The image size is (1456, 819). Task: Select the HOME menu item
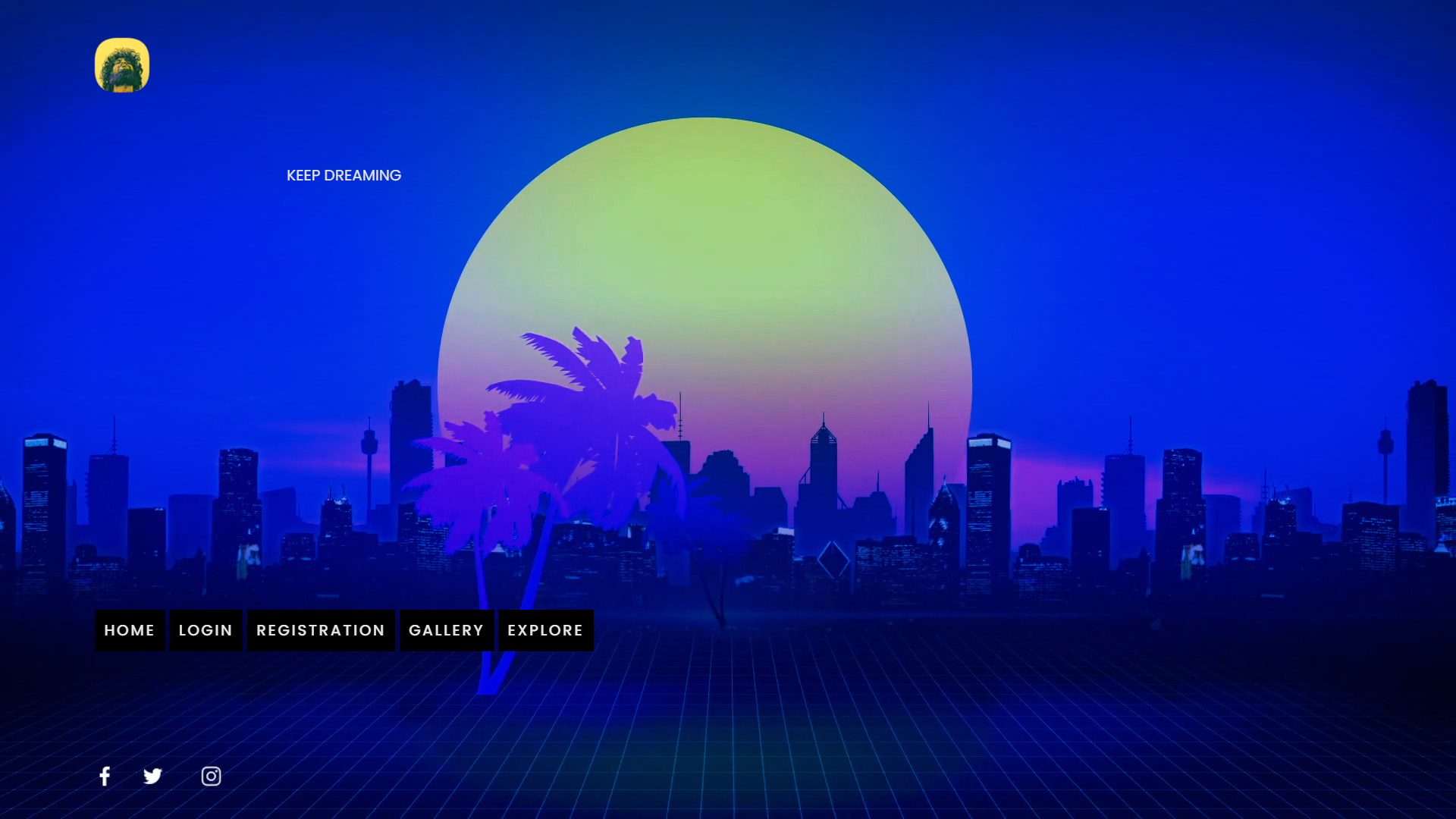click(129, 630)
